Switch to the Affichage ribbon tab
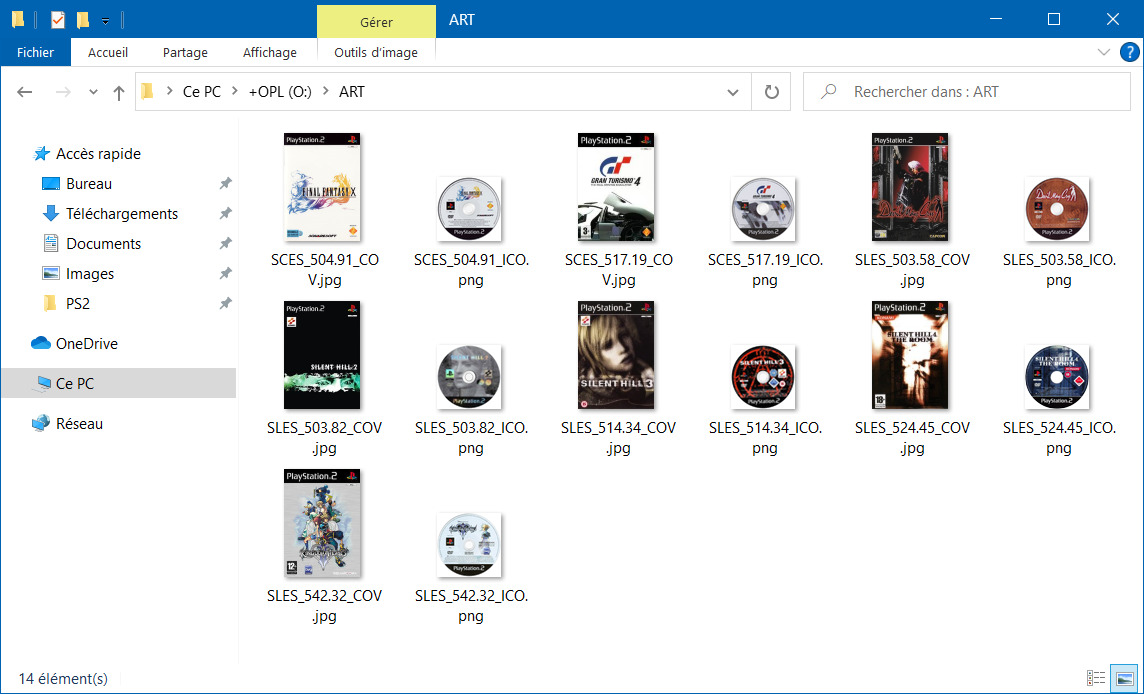The width and height of the screenshot is (1144, 694). [270, 53]
